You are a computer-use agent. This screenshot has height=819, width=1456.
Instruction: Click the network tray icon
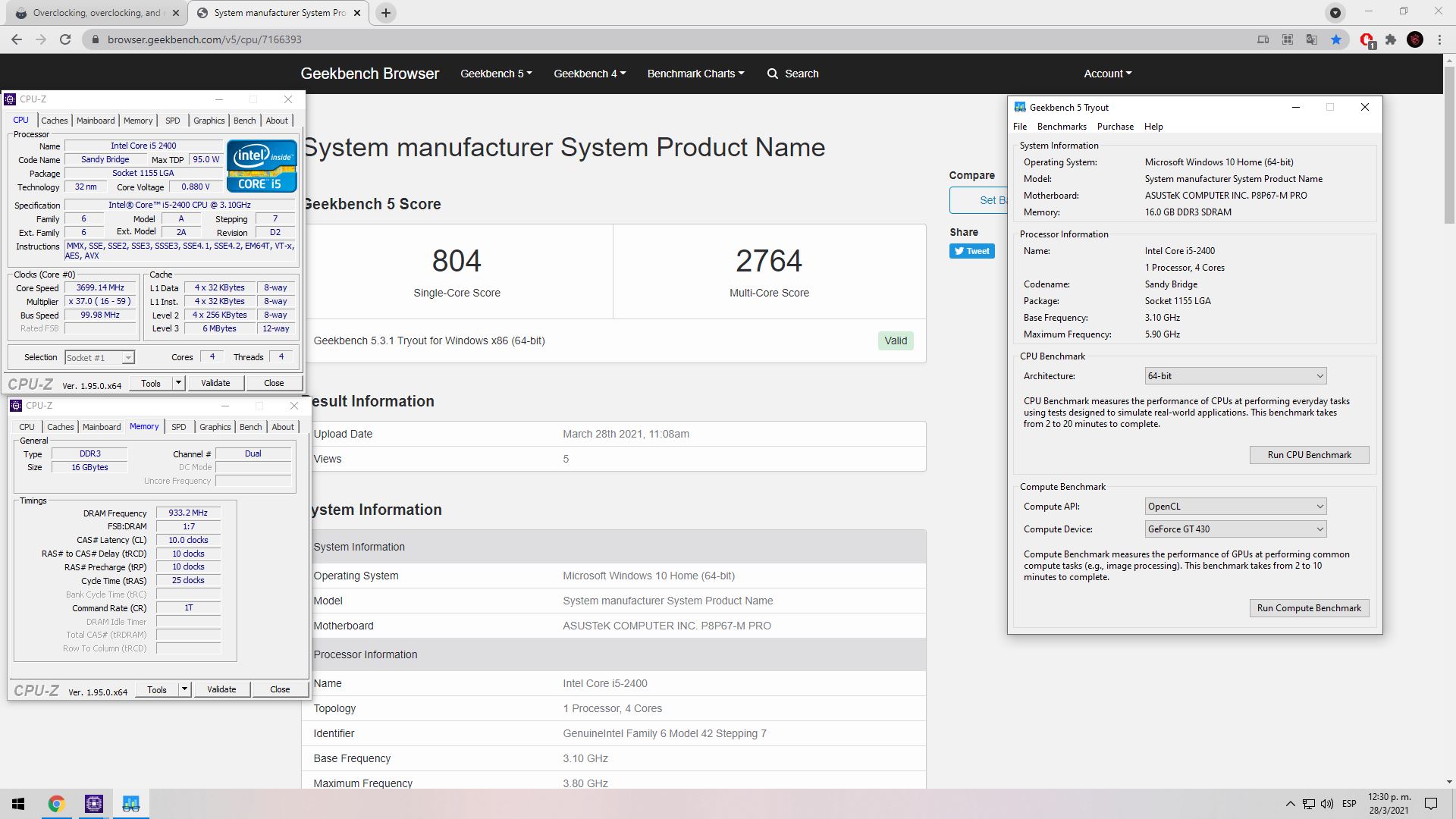(x=1309, y=804)
